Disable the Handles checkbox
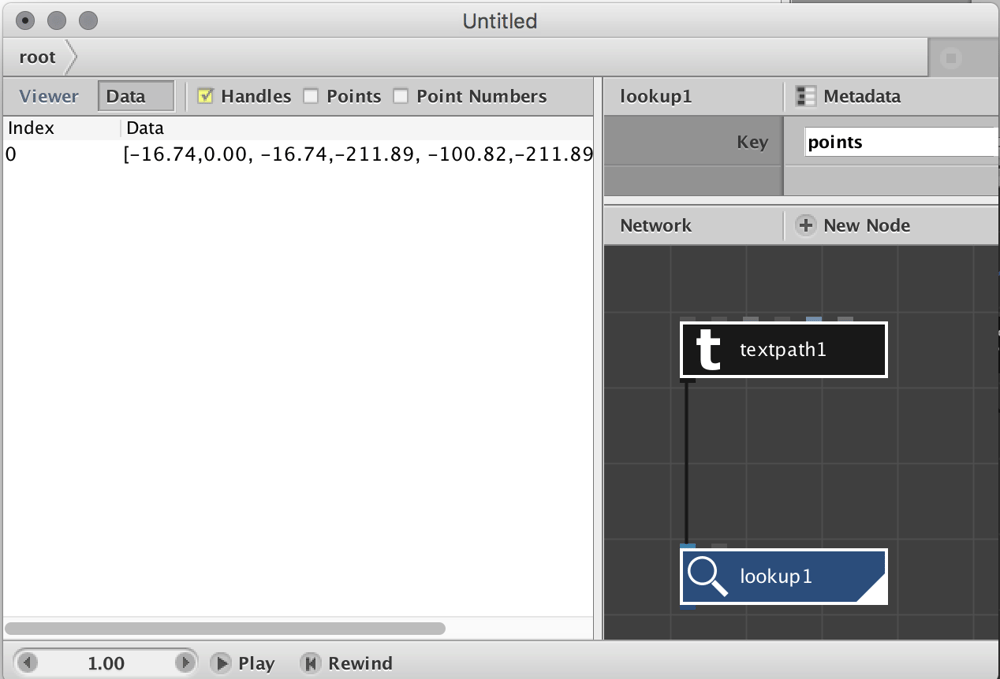Viewport: 1000px width, 679px height. (x=205, y=96)
